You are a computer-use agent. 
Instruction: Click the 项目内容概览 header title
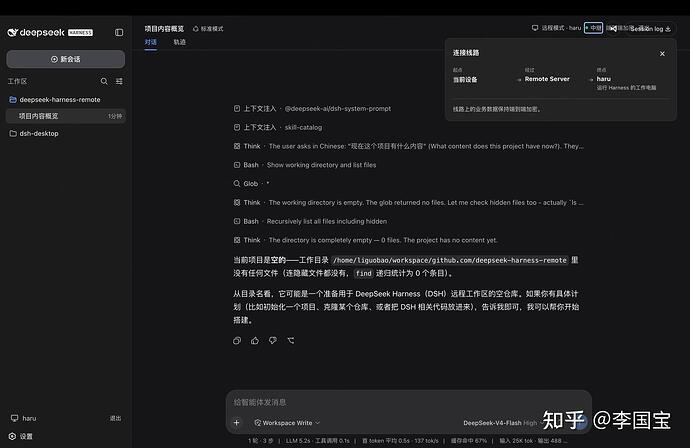point(164,29)
